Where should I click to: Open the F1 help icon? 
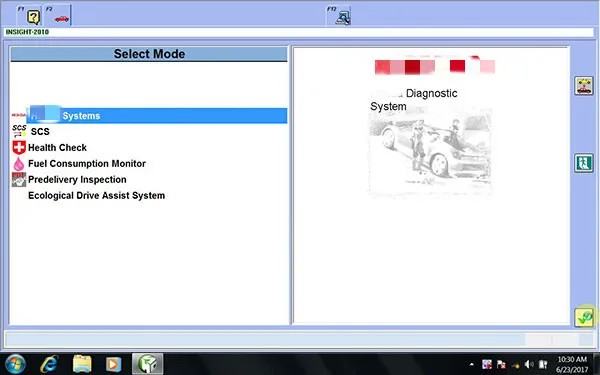click(x=30, y=16)
